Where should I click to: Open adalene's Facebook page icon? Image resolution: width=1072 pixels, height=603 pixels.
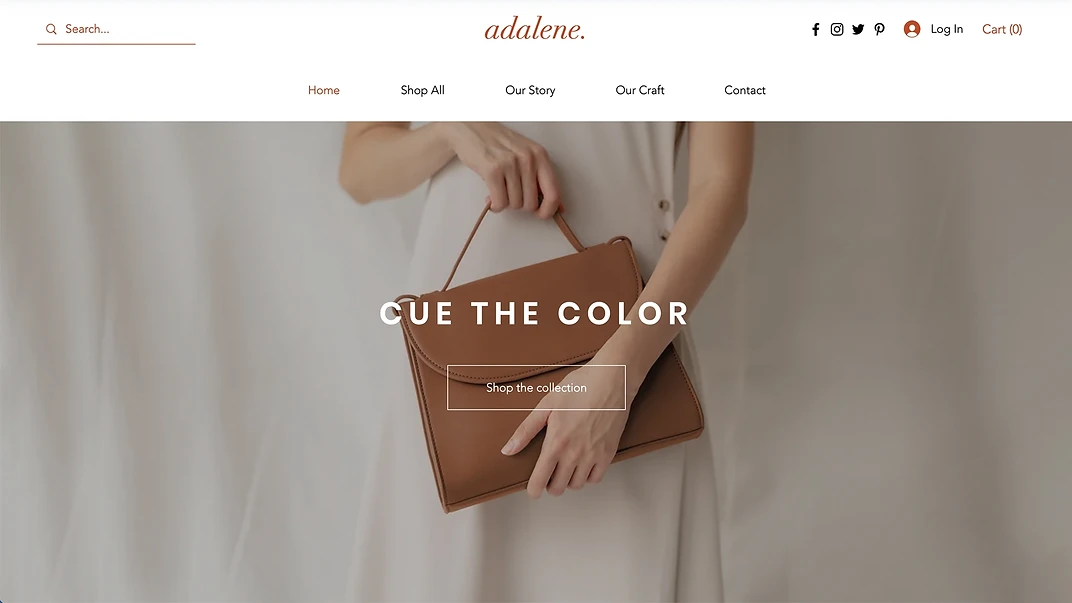[816, 29]
